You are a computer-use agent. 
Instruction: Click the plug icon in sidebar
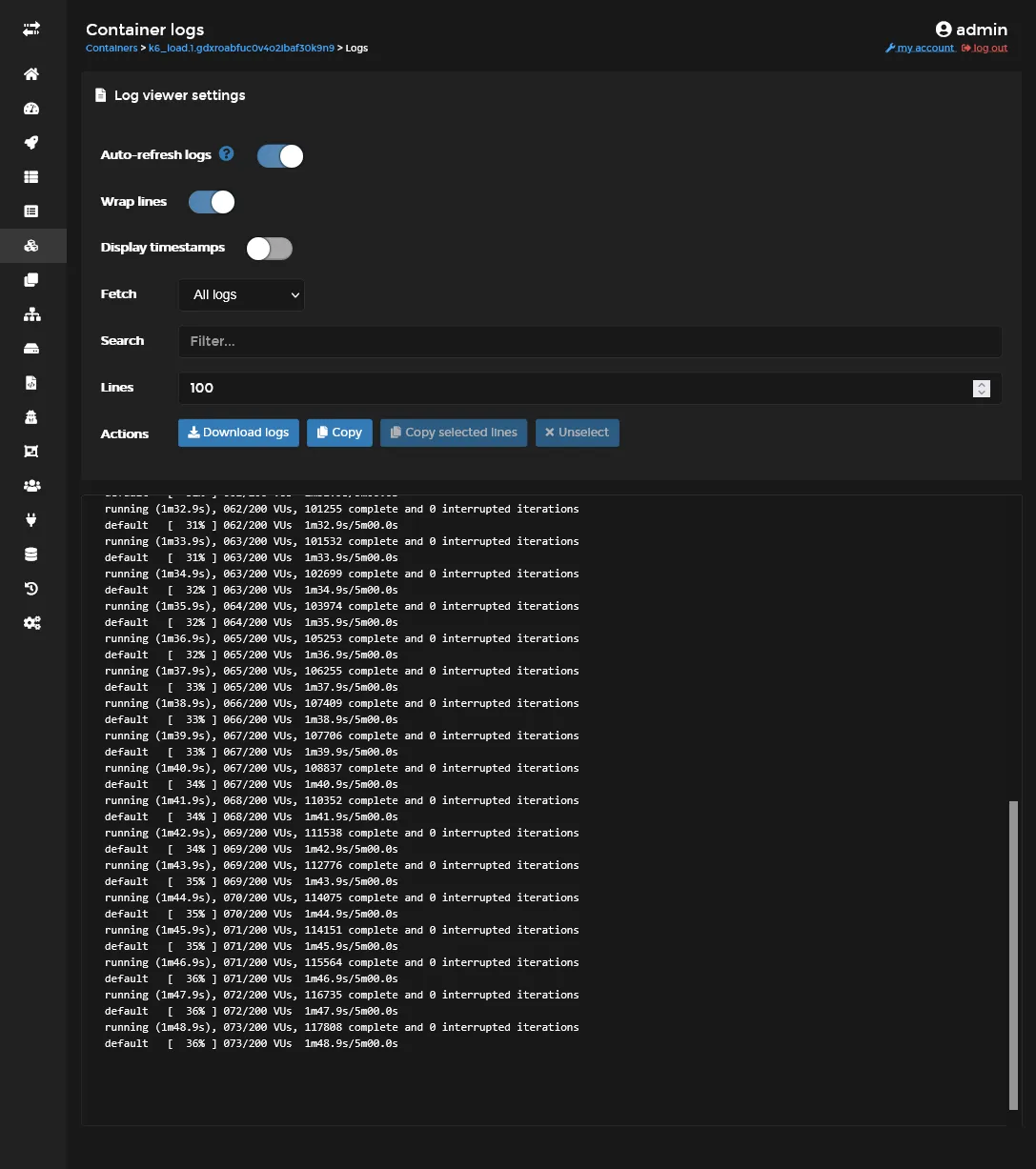(30, 519)
